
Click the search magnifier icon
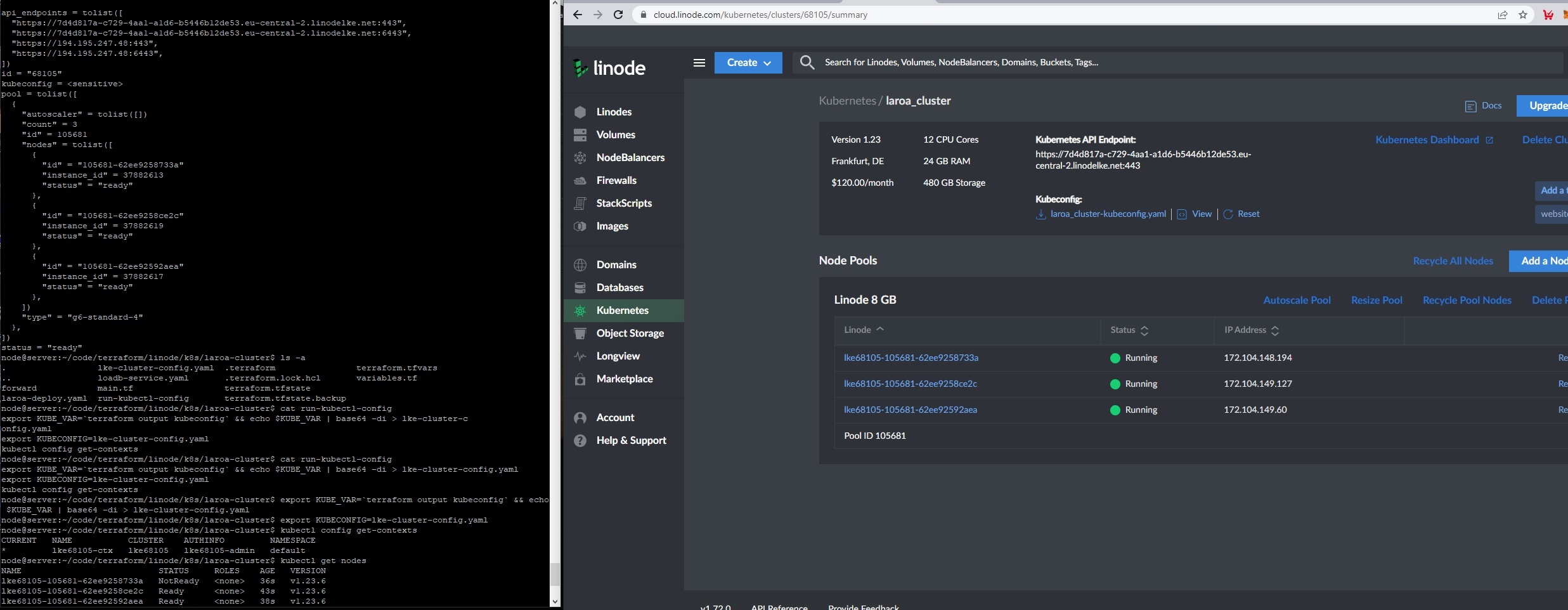coord(807,62)
